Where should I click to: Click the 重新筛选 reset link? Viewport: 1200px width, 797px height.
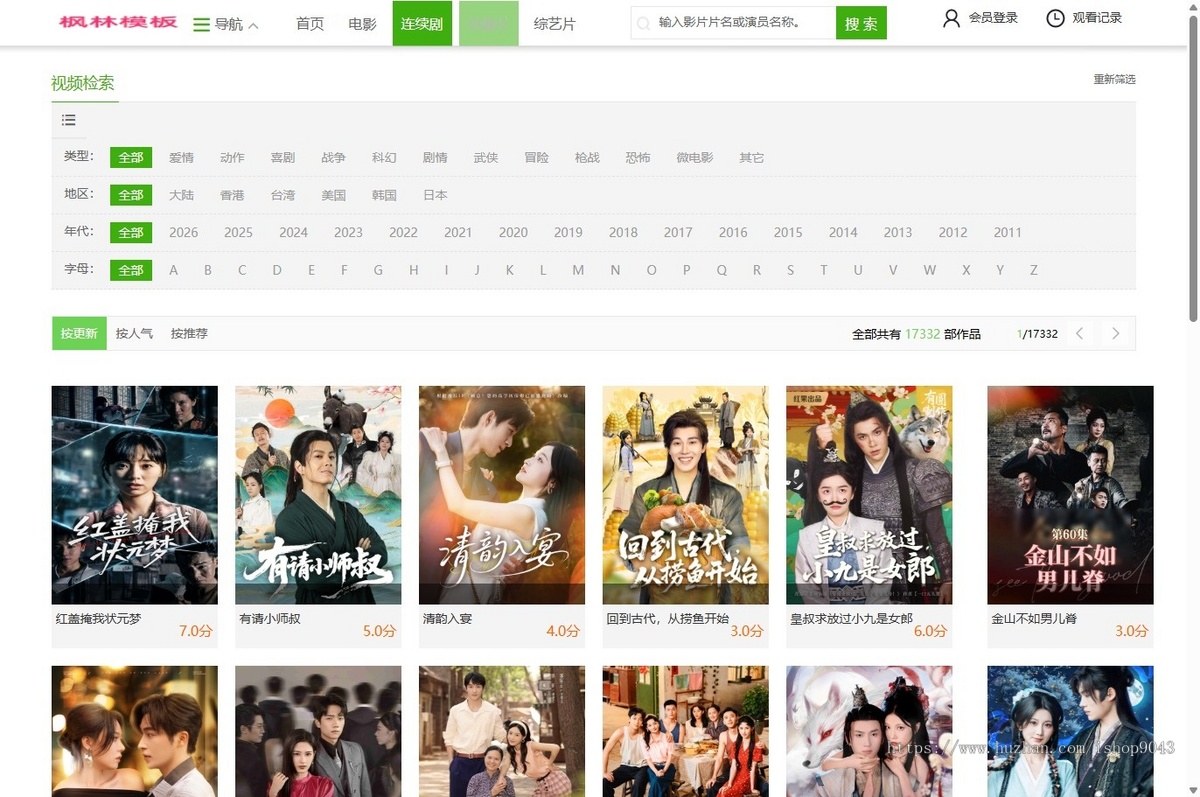pyautogui.click(x=1114, y=79)
